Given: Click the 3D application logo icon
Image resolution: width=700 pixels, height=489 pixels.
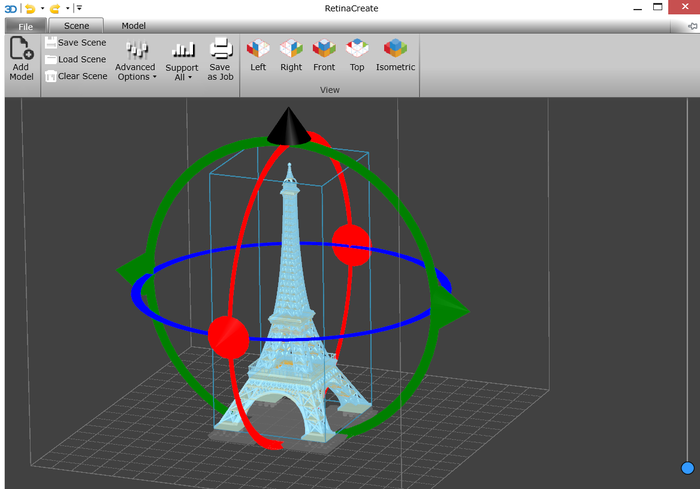Looking at the screenshot, I should point(11,8).
